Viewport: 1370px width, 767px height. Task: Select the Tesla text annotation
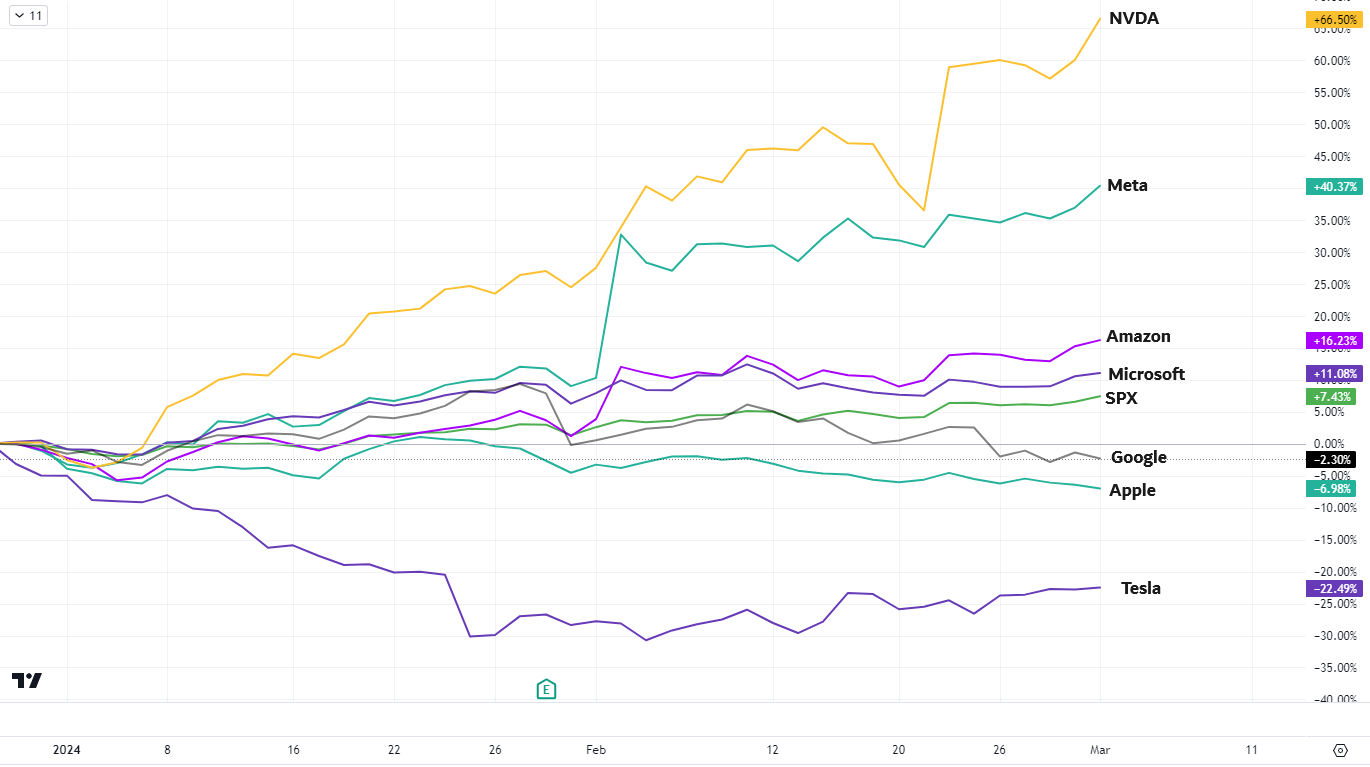coord(1141,588)
